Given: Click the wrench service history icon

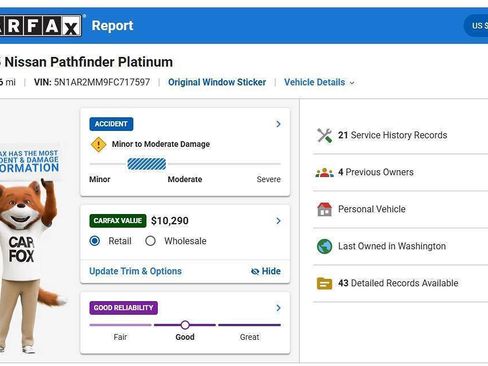Looking at the screenshot, I should click(324, 135).
